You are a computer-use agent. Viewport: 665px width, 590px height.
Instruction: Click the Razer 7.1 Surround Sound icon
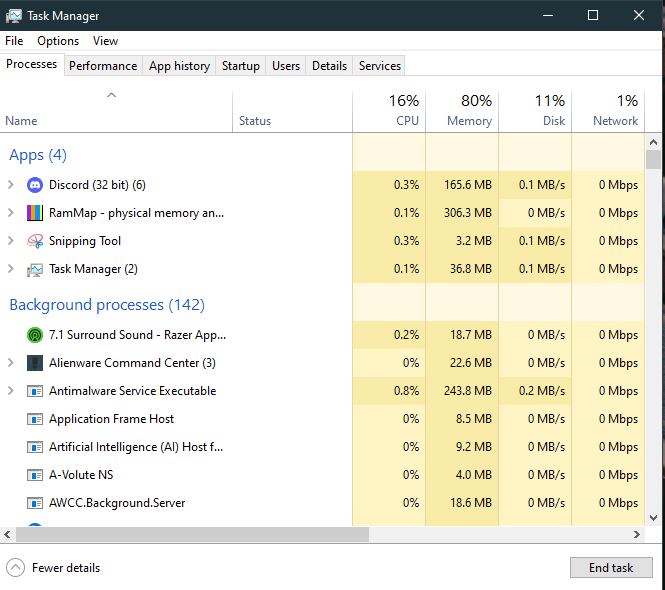pos(35,335)
